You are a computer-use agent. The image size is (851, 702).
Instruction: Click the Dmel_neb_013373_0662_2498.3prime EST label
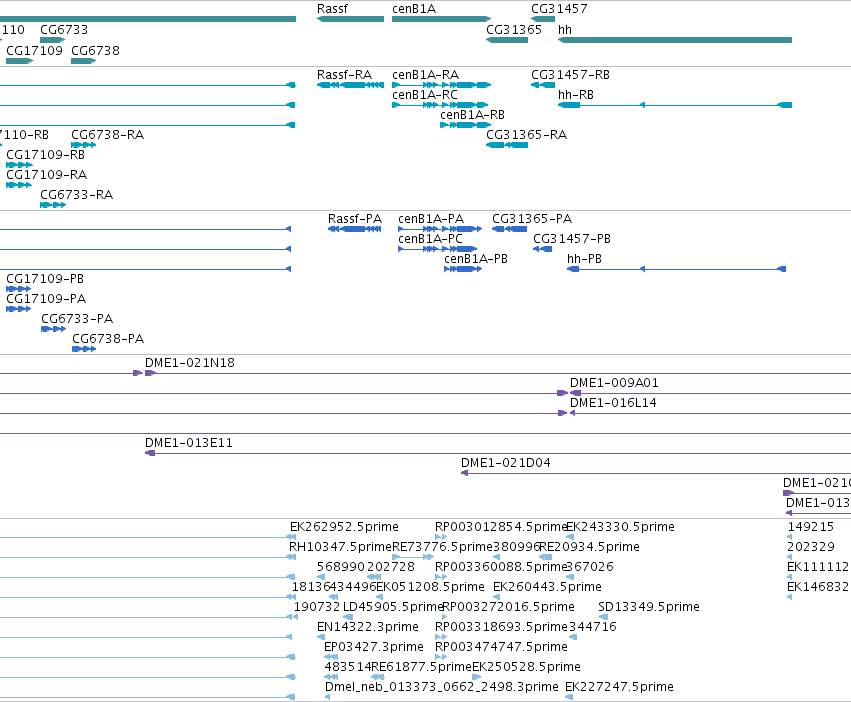tap(442, 687)
